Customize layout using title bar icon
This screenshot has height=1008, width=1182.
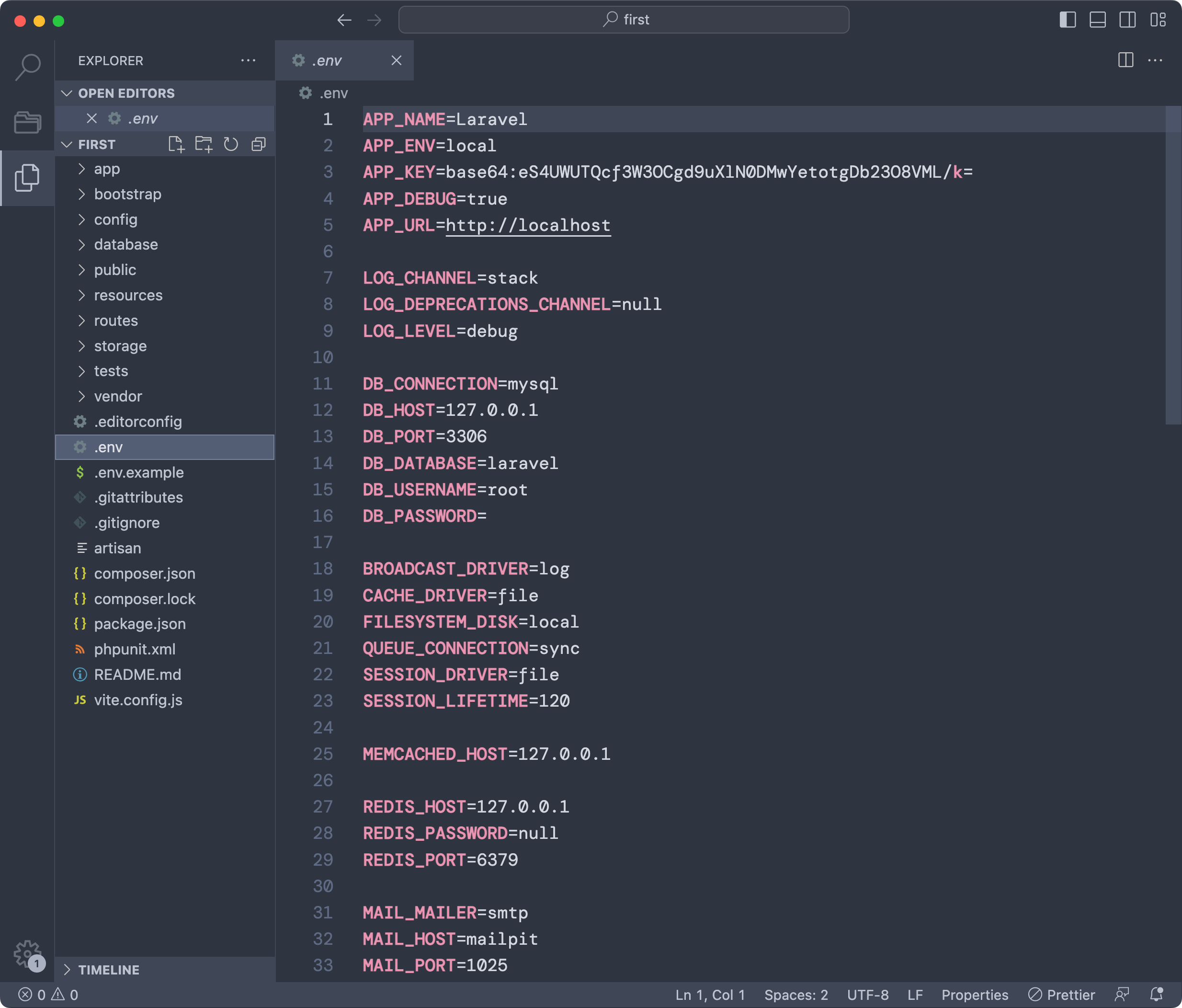pyautogui.click(x=1158, y=20)
